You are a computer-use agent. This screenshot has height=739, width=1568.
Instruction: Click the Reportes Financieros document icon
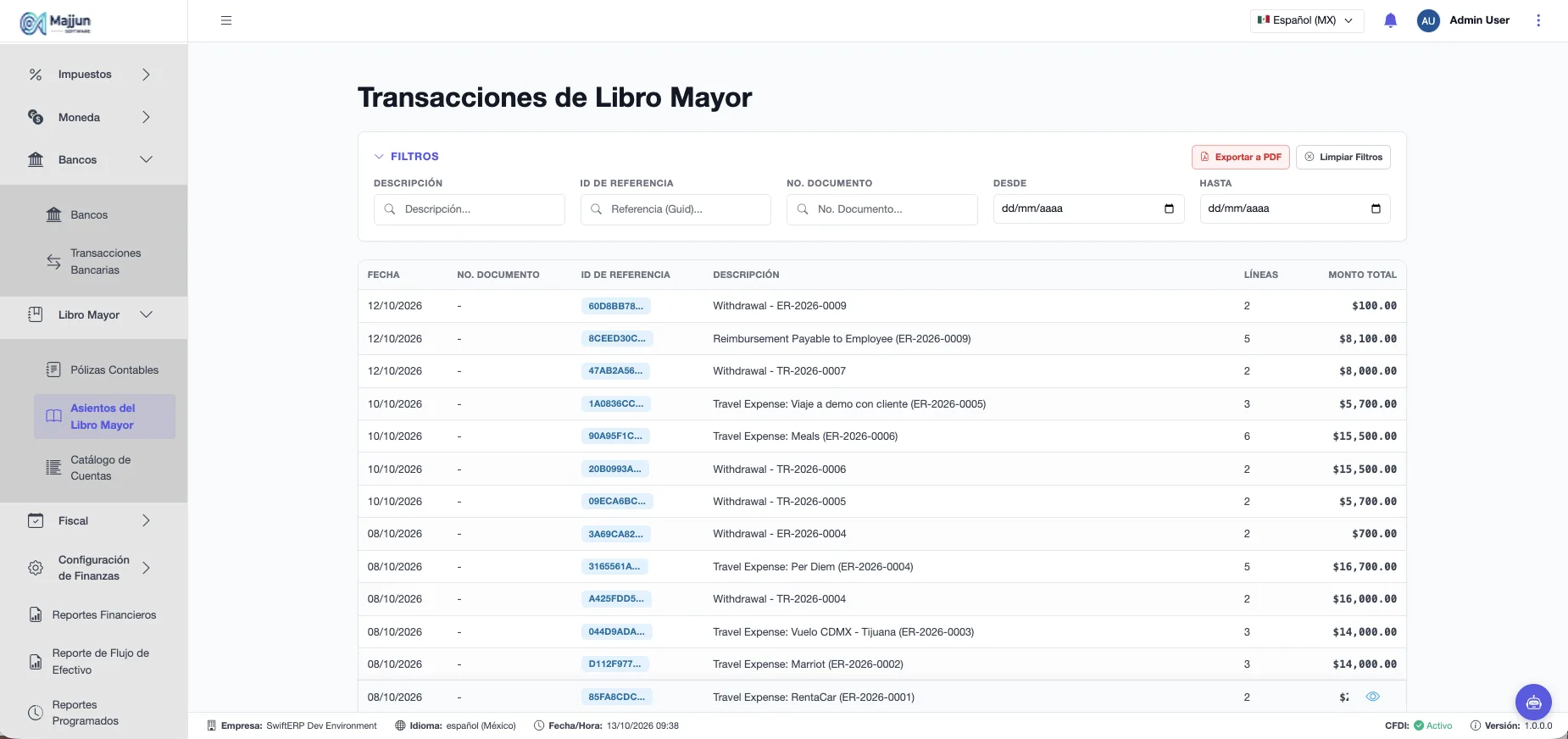click(x=36, y=614)
